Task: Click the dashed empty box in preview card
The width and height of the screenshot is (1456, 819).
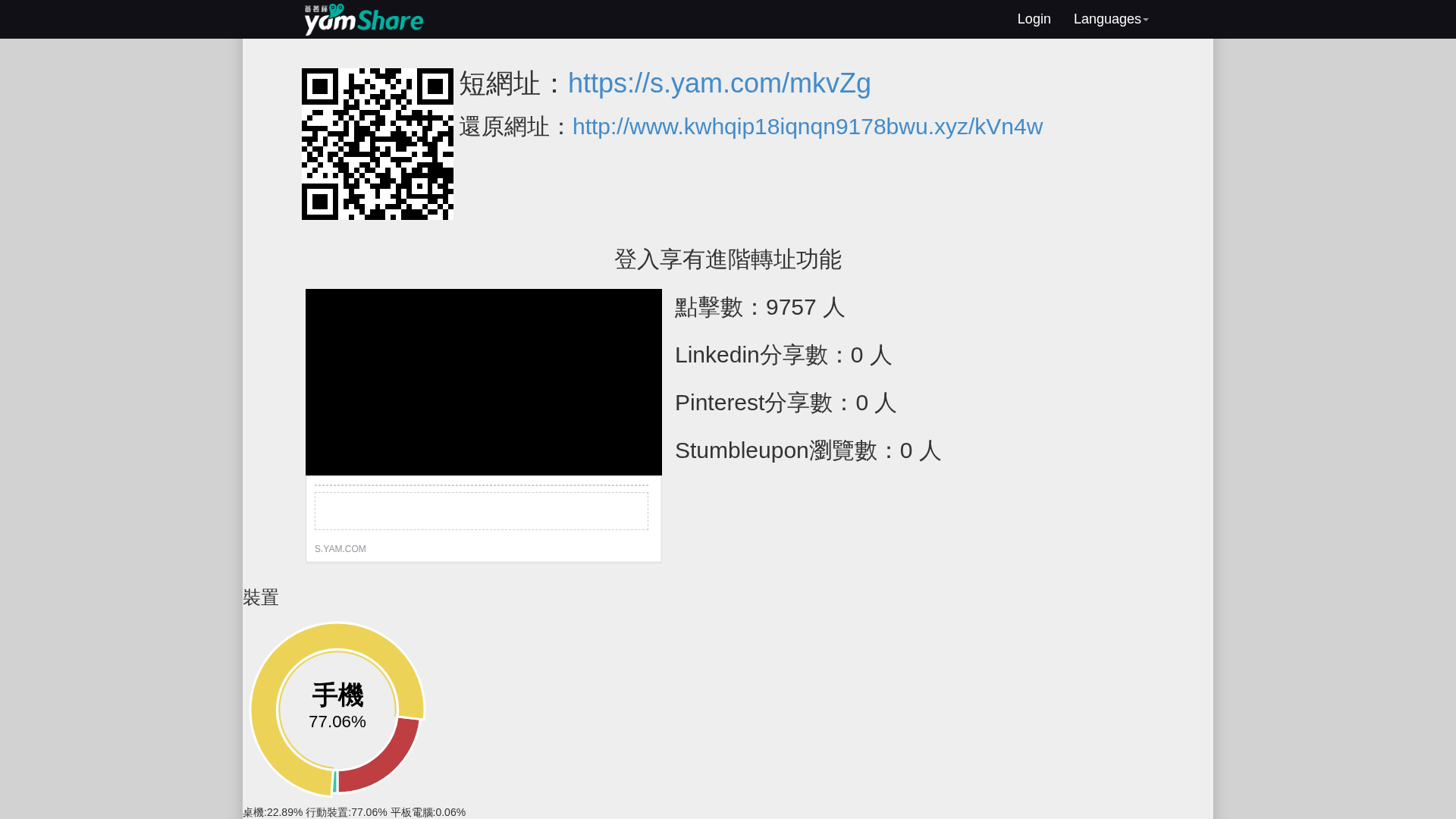Action: [481, 511]
